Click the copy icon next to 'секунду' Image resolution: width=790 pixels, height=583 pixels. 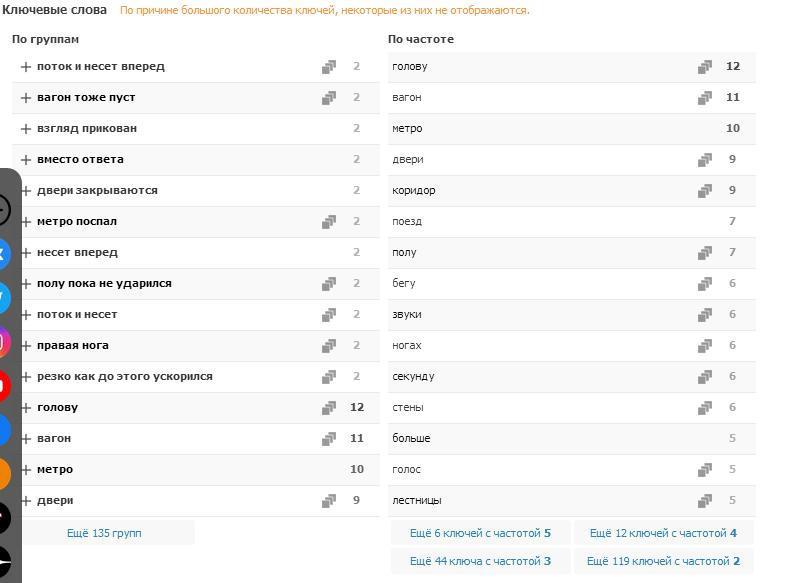coord(705,377)
